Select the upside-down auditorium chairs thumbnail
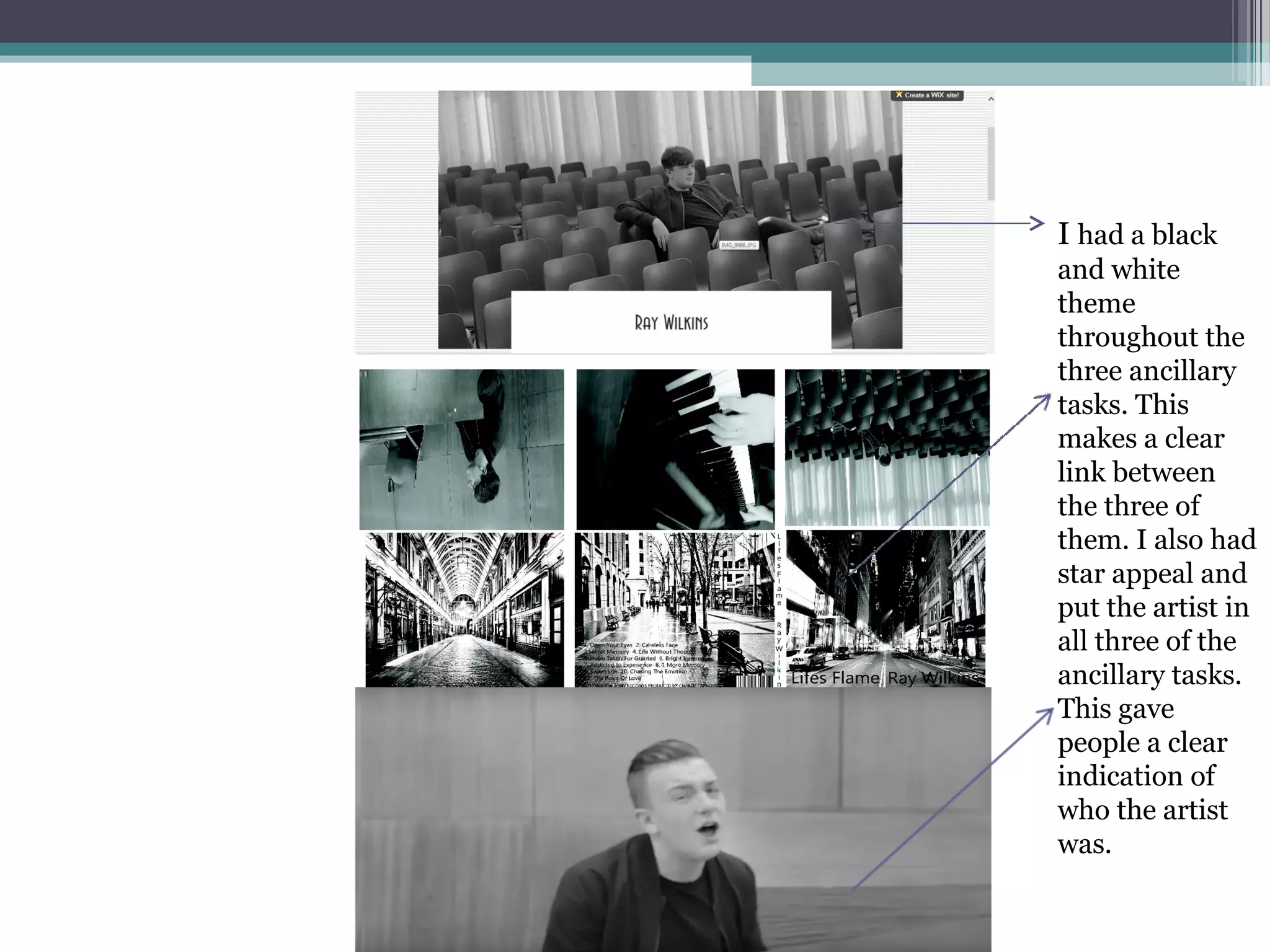Viewport: 1270px width, 952px height. (887, 447)
